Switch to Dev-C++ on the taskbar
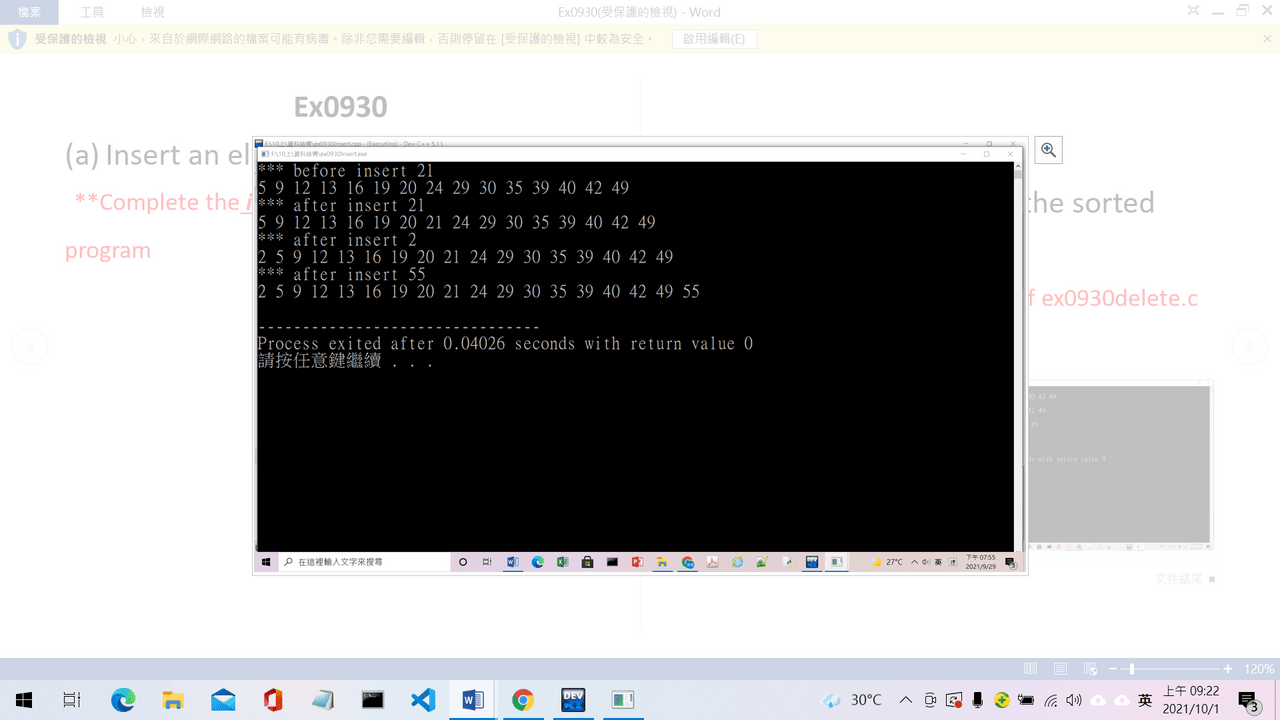The image size is (1280, 720). [x=573, y=700]
